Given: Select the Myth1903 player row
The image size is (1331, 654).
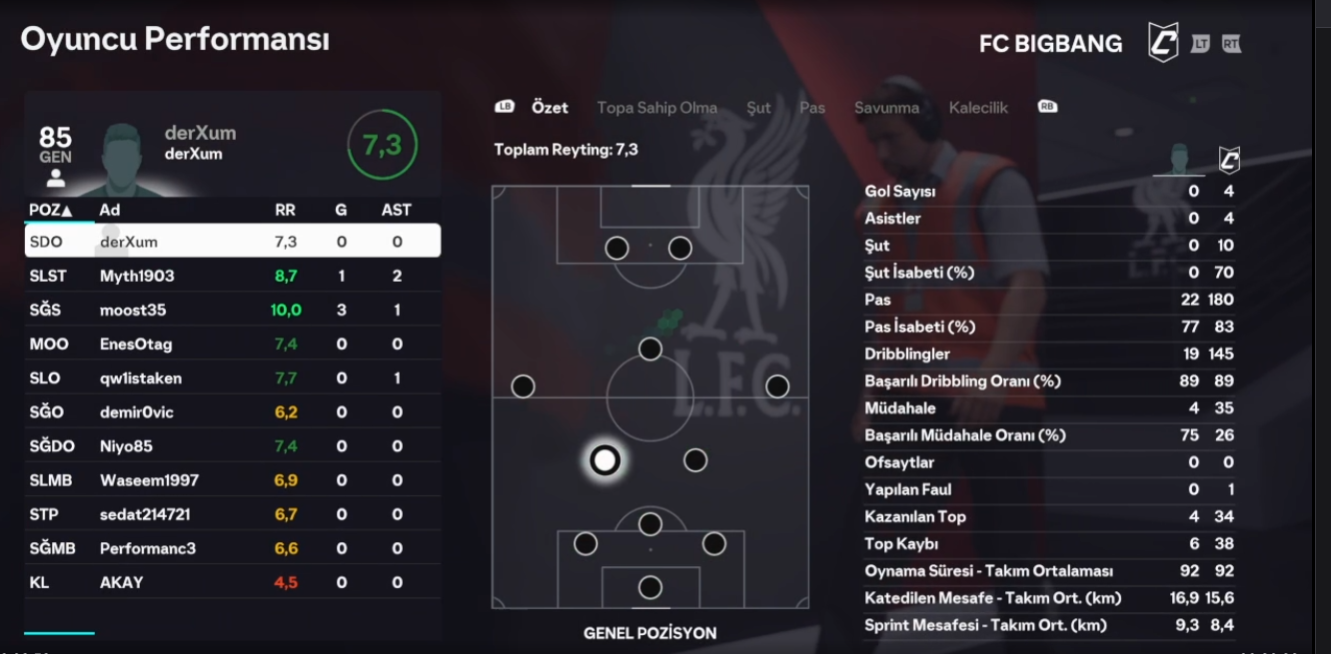Looking at the screenshot, I should pos(232,276).
